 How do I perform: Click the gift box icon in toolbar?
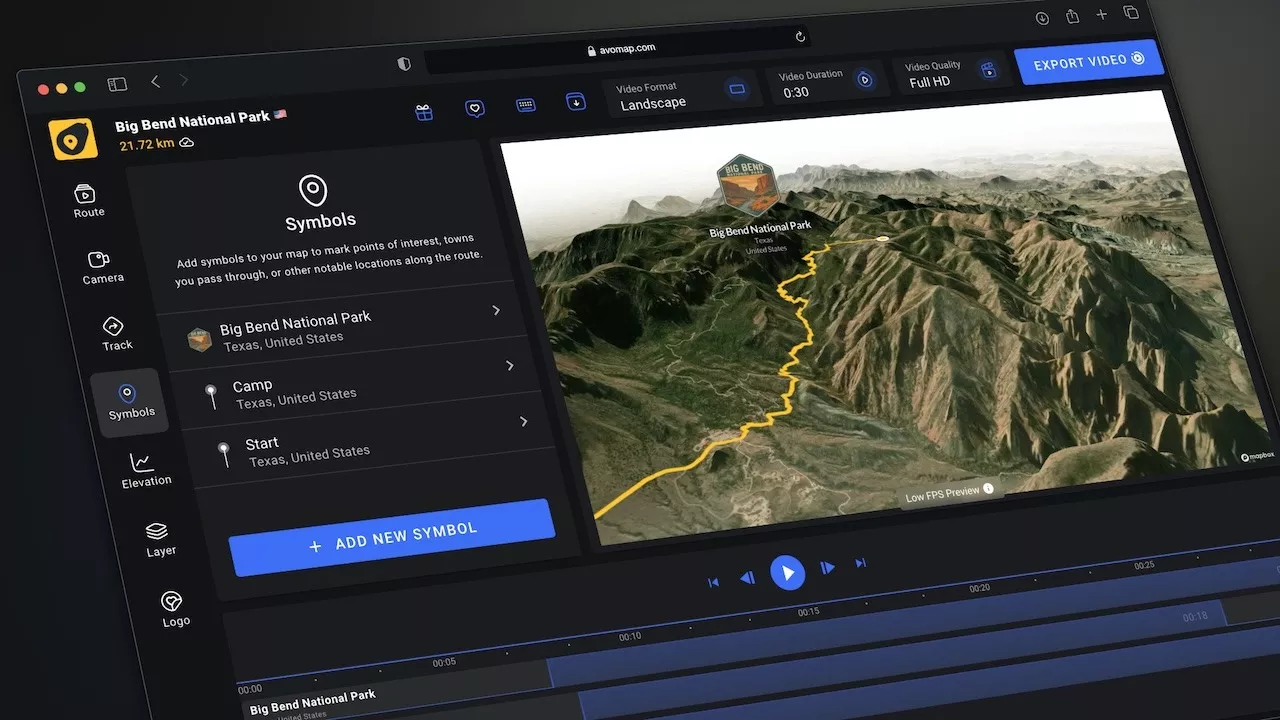click(x=424, y=113)
